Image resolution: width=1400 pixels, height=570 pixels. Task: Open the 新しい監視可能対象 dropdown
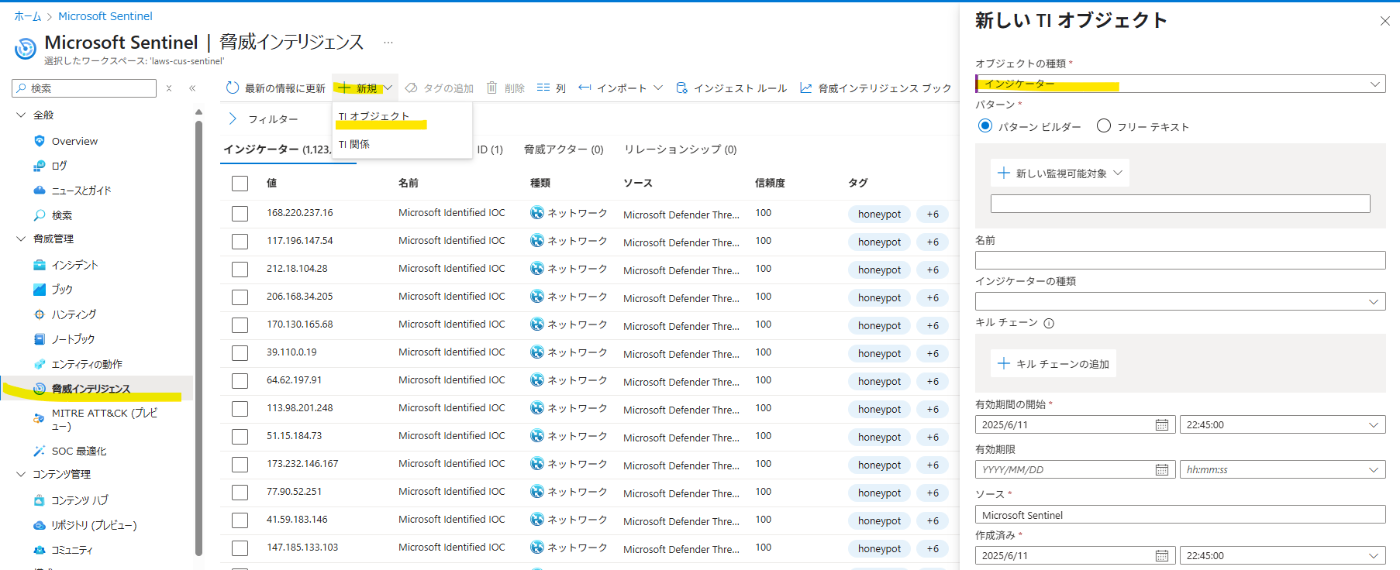coord(1060,173)
